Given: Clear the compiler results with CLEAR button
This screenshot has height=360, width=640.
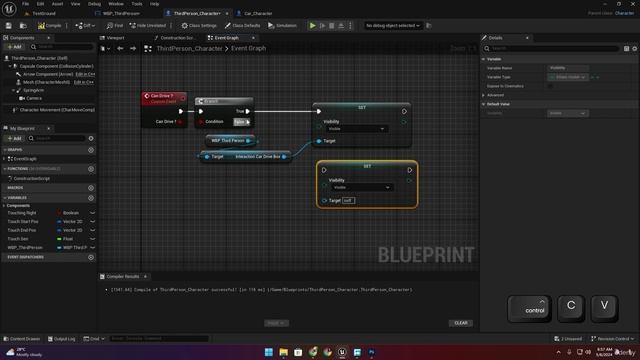Looking at the screenshot, I should click(x=461, y=323).
